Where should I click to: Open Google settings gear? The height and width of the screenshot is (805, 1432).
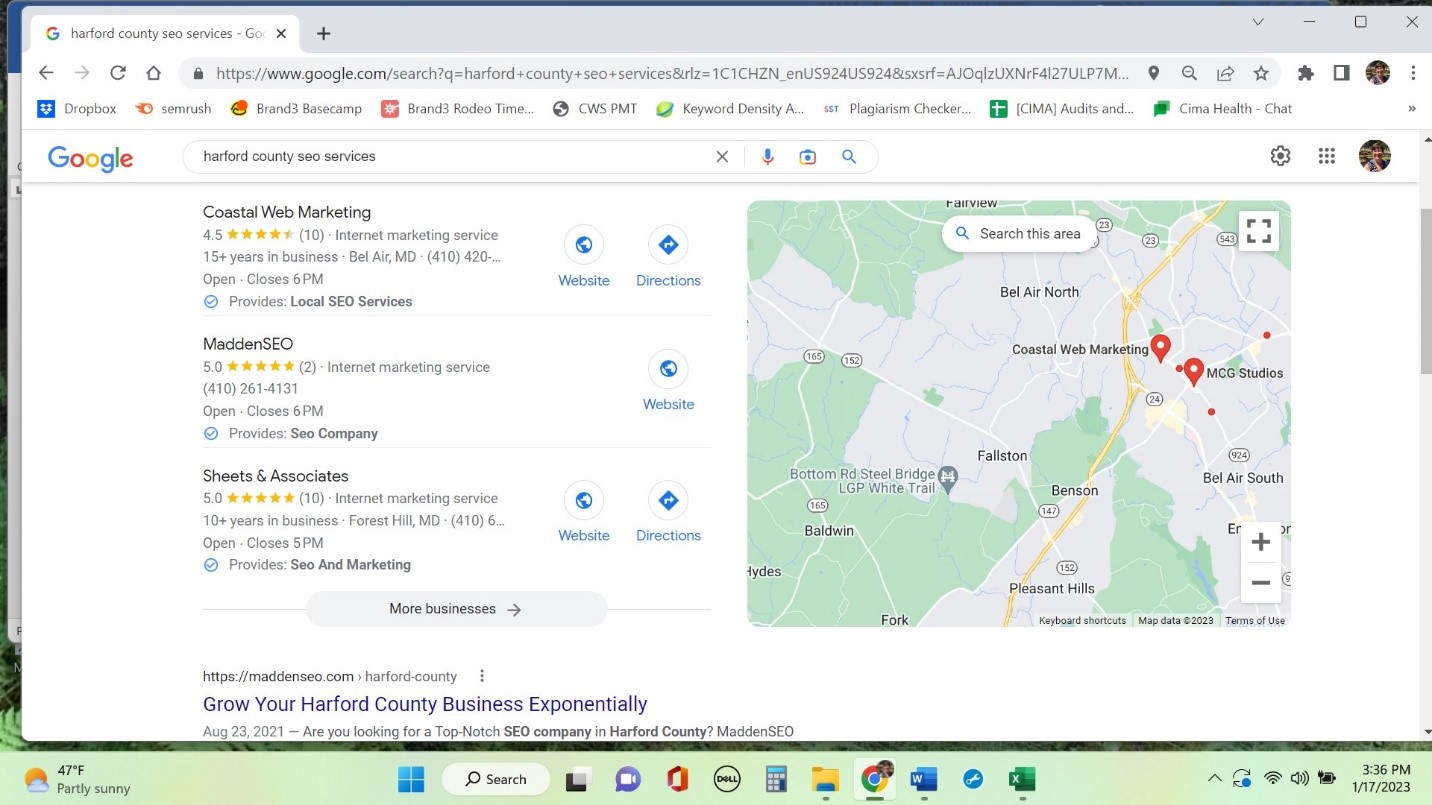pos(1280,156)
